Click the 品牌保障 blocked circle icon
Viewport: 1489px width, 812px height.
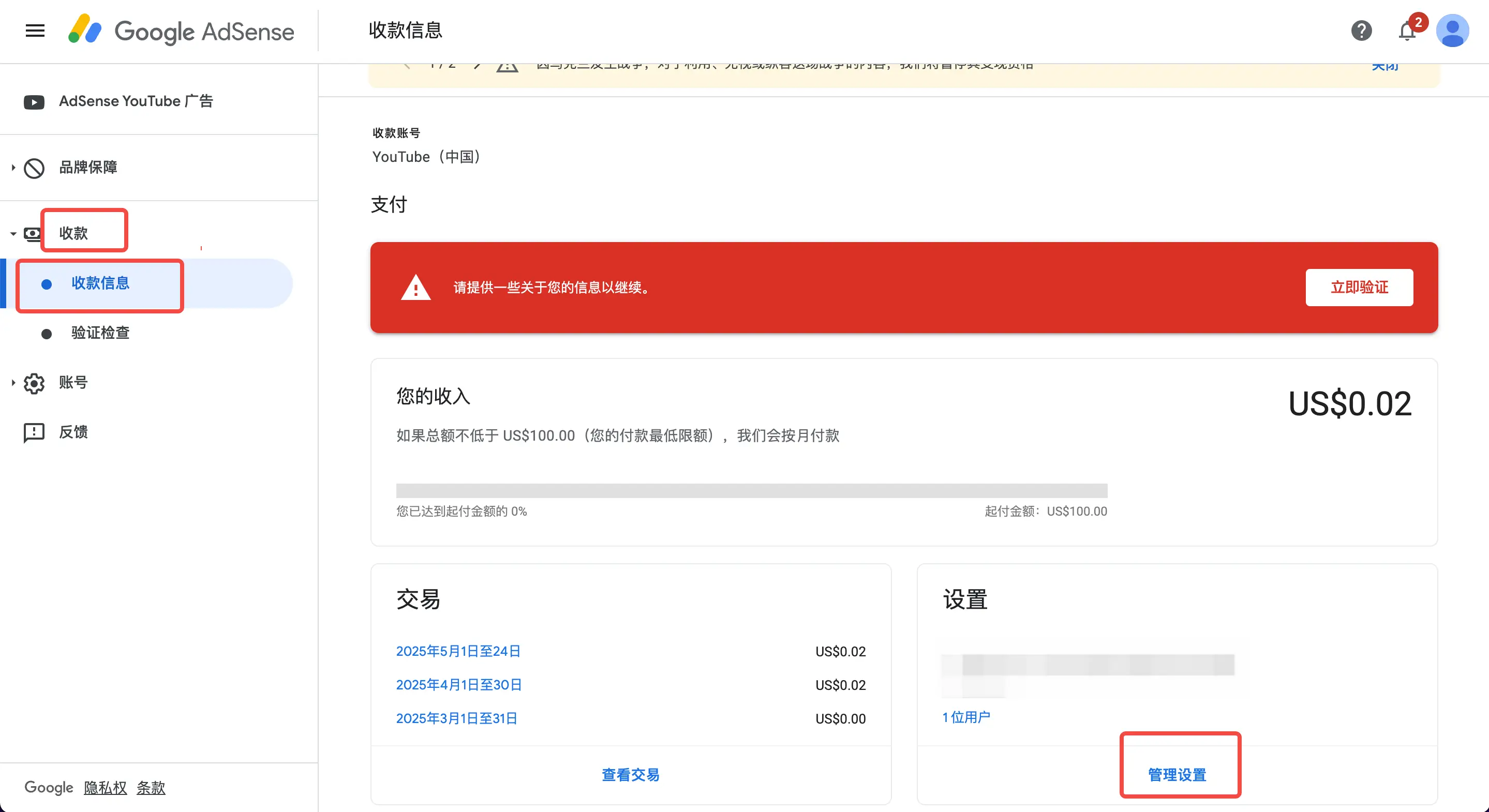(34, 168)
